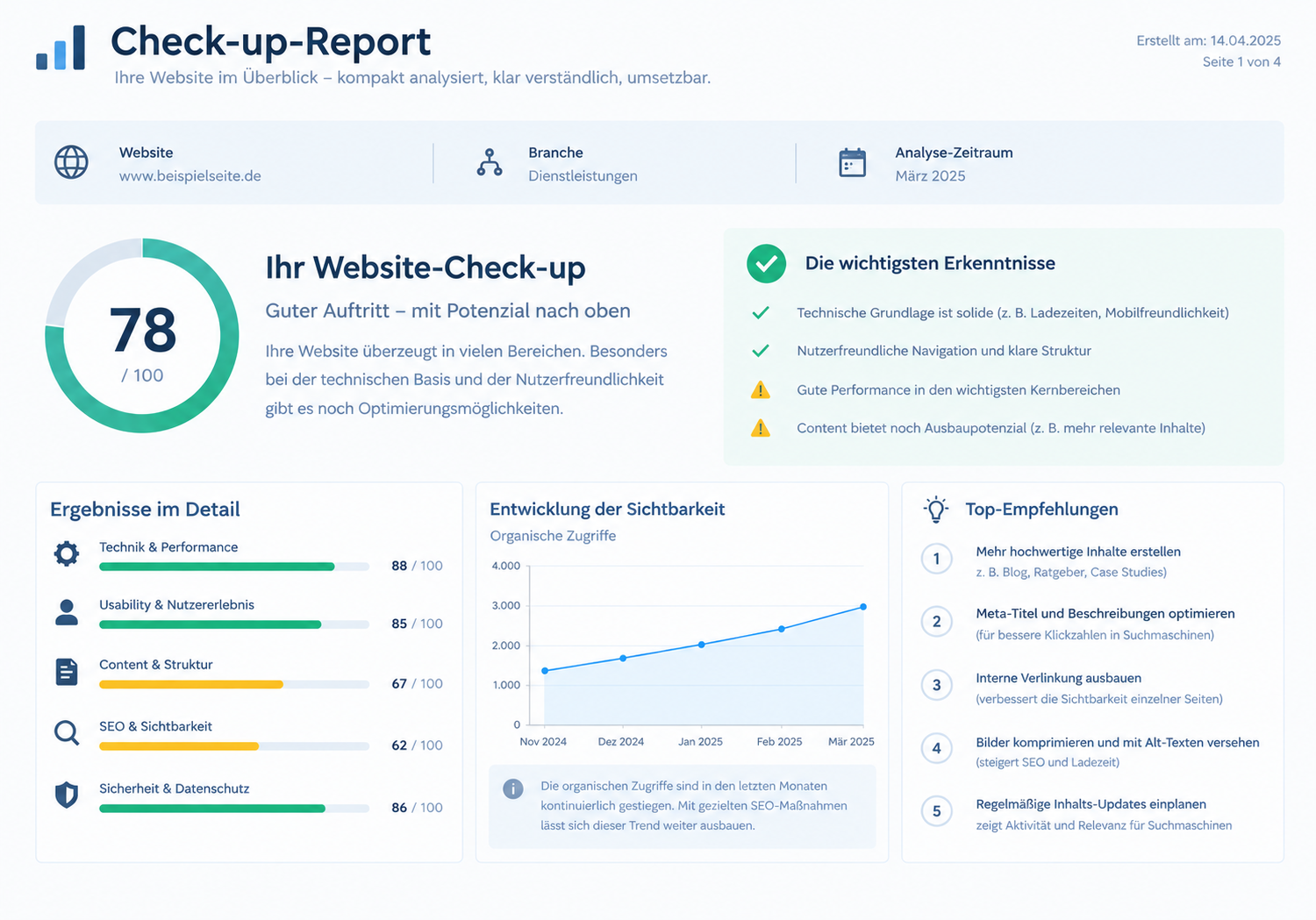Click the document icon for Content & Struktur
Screen dimensions: 1316x920
[x=67, y=672]
